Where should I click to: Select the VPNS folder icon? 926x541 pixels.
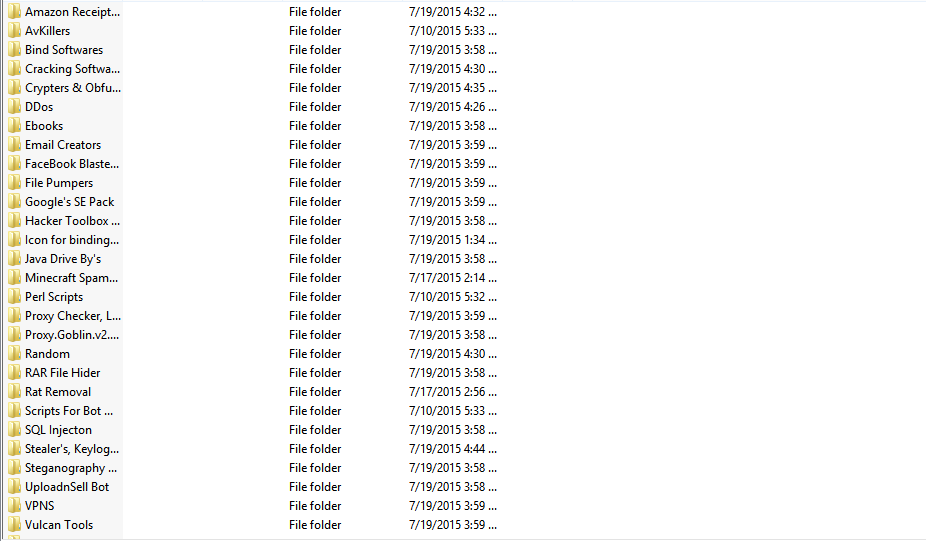[x=14, y=506]
